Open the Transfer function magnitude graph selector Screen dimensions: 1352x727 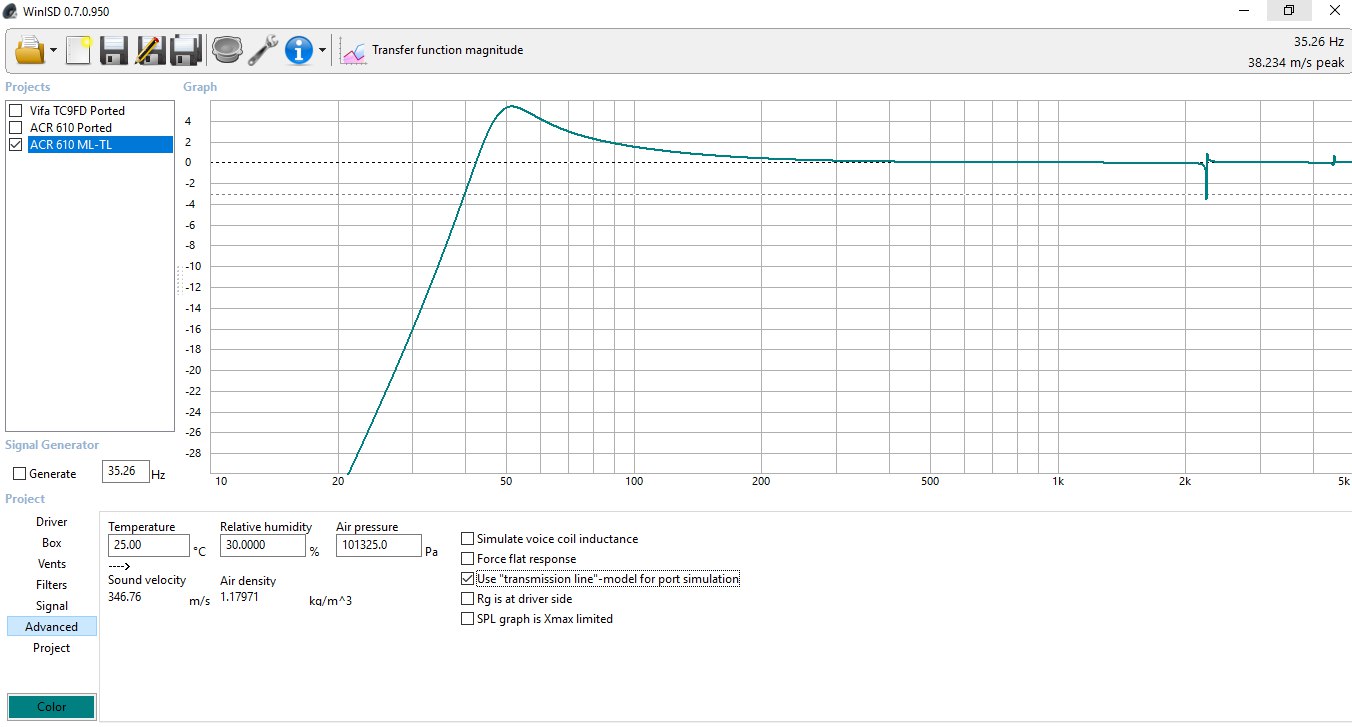click(x=447, y=50)
